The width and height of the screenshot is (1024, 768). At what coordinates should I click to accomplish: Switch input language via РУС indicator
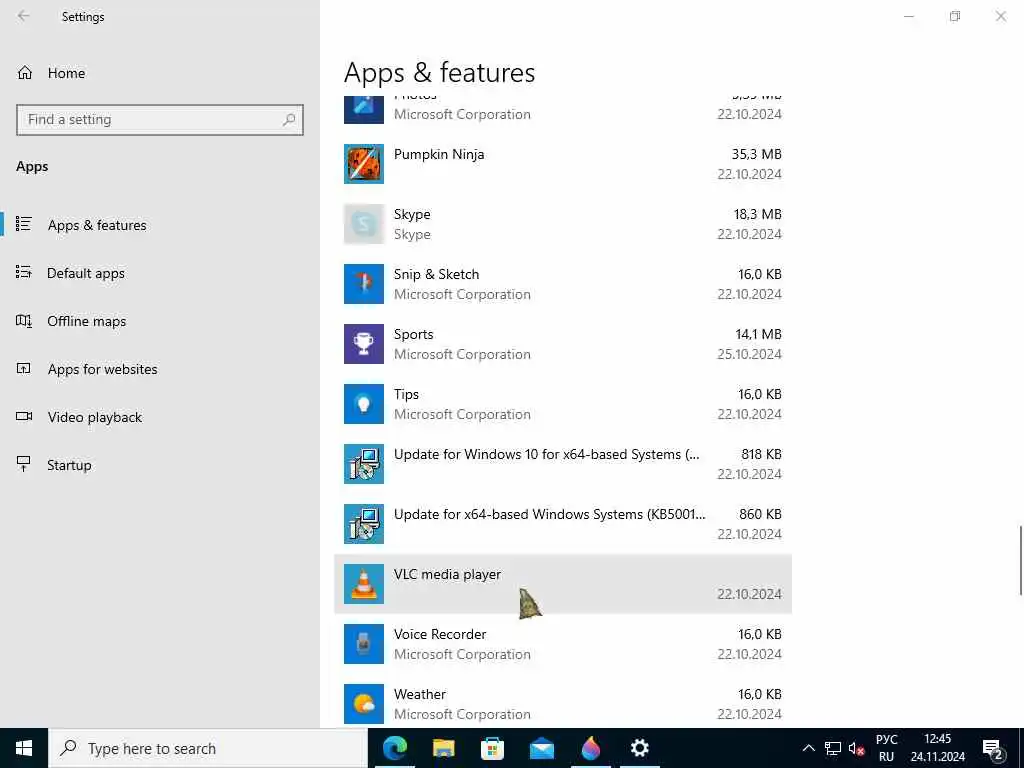(886, 748)
